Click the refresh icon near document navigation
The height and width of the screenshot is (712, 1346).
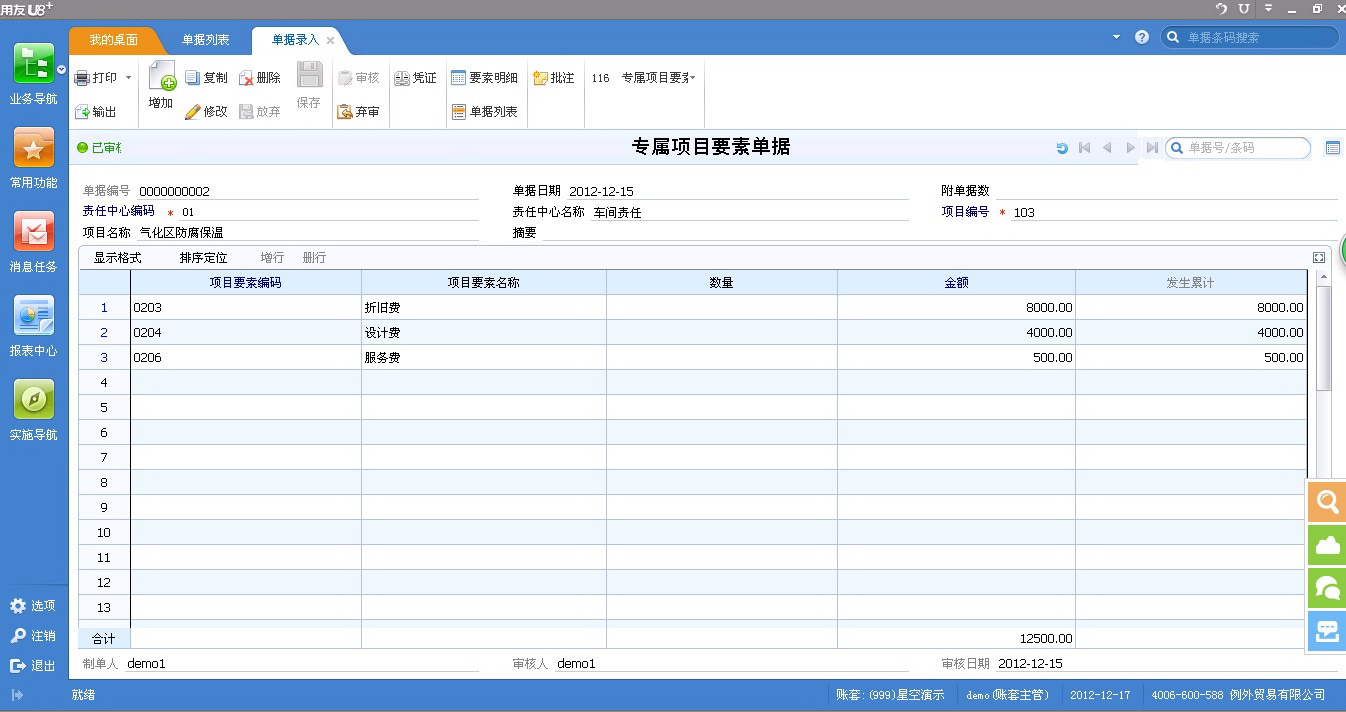coord(1062,148)
